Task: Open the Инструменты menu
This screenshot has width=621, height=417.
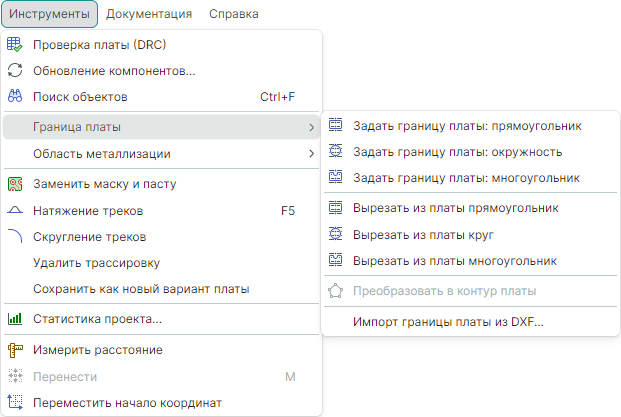Action: click(49, 14)
